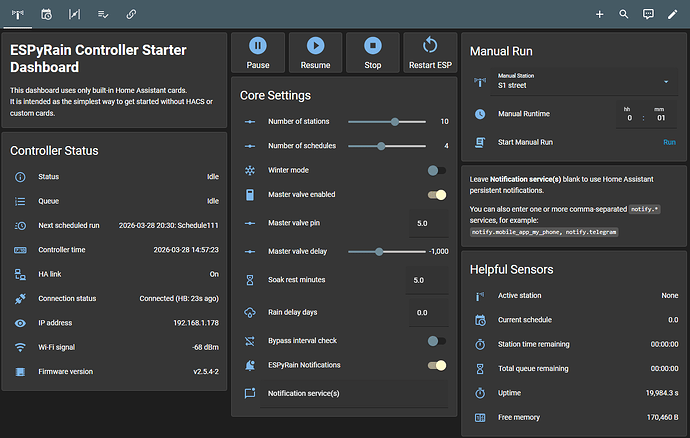
Task: Click the Rain delay days field
Action: pos(429,313)
